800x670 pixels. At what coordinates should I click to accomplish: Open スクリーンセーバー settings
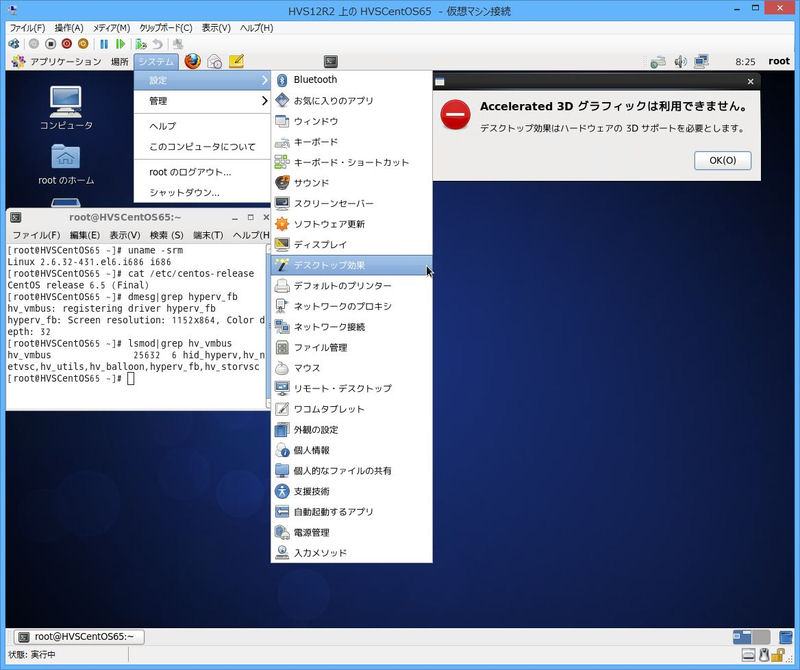point(352,203)
